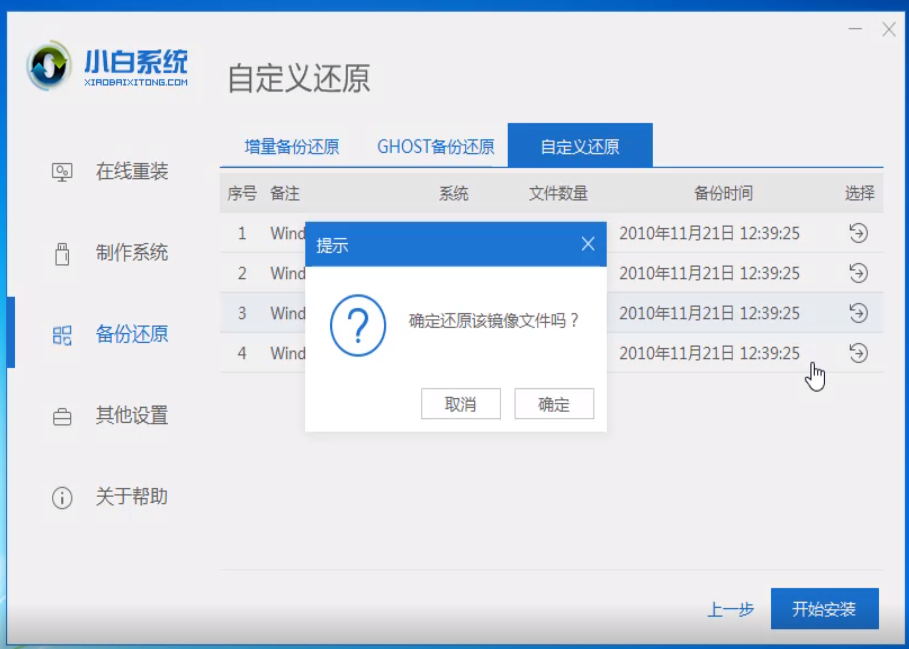Open the 小白系统 logo
The height and width of the screenshot is (649, 909).
coord(107,67)
